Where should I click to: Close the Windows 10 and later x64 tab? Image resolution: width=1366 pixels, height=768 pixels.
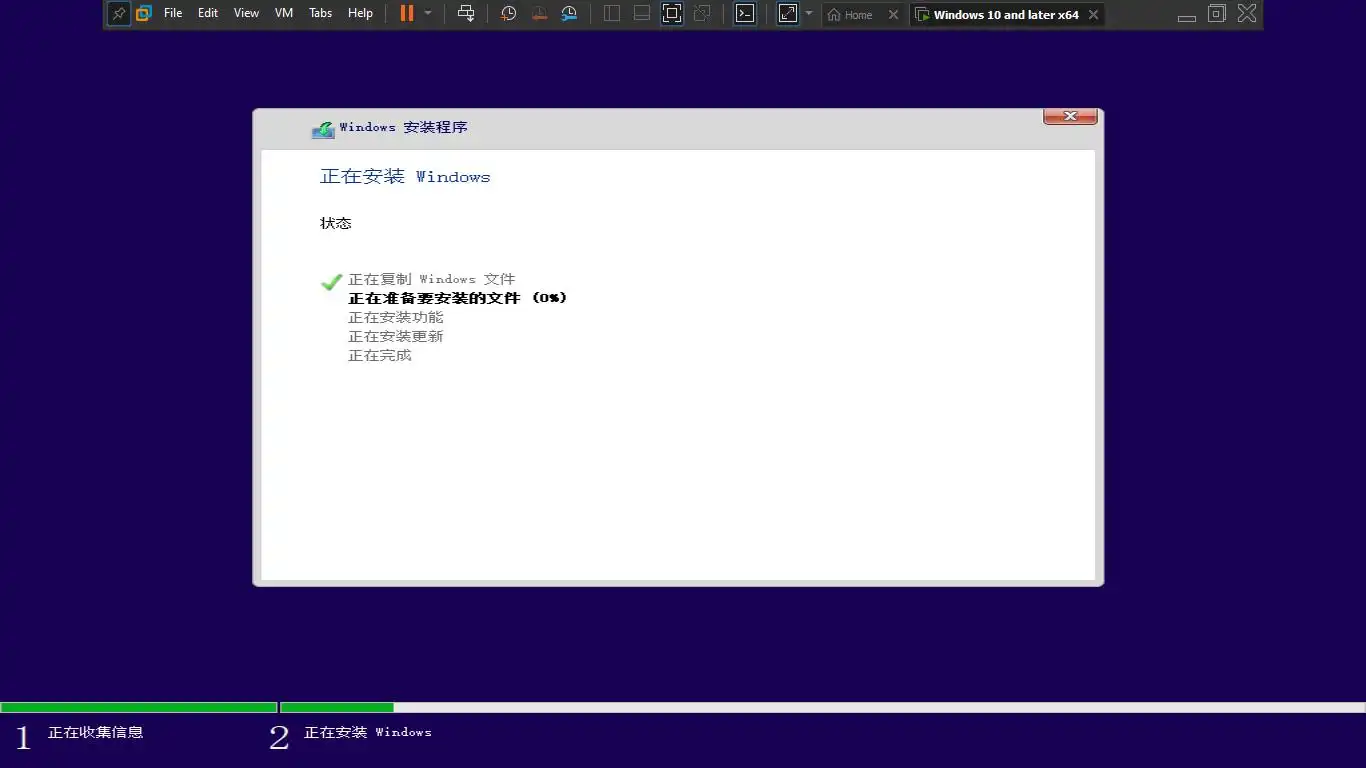[1093, 15]
